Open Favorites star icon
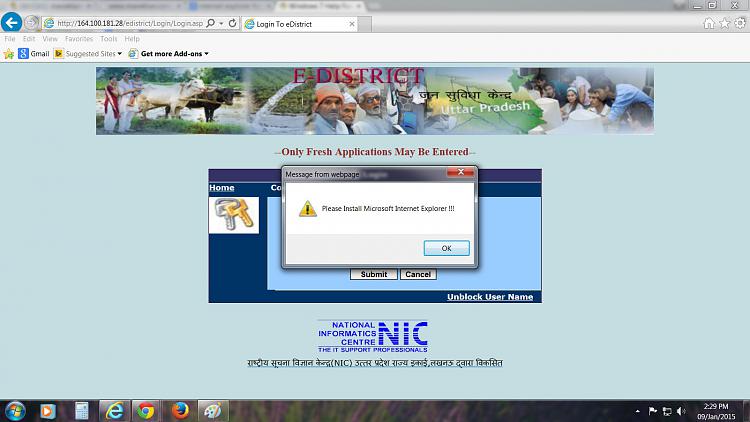This screenshot has width=750, height=422. pos(725,23)
